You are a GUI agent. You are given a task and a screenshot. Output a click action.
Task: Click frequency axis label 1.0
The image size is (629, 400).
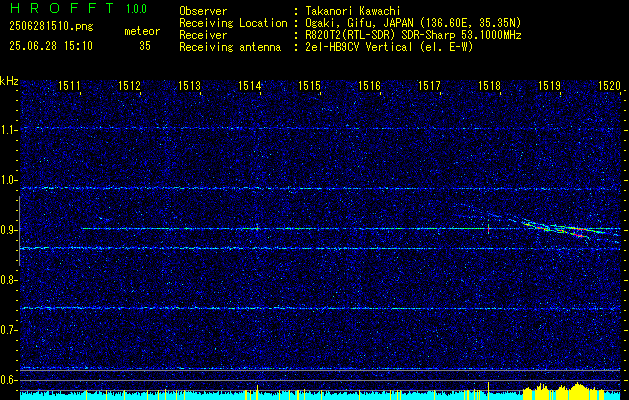9,181
